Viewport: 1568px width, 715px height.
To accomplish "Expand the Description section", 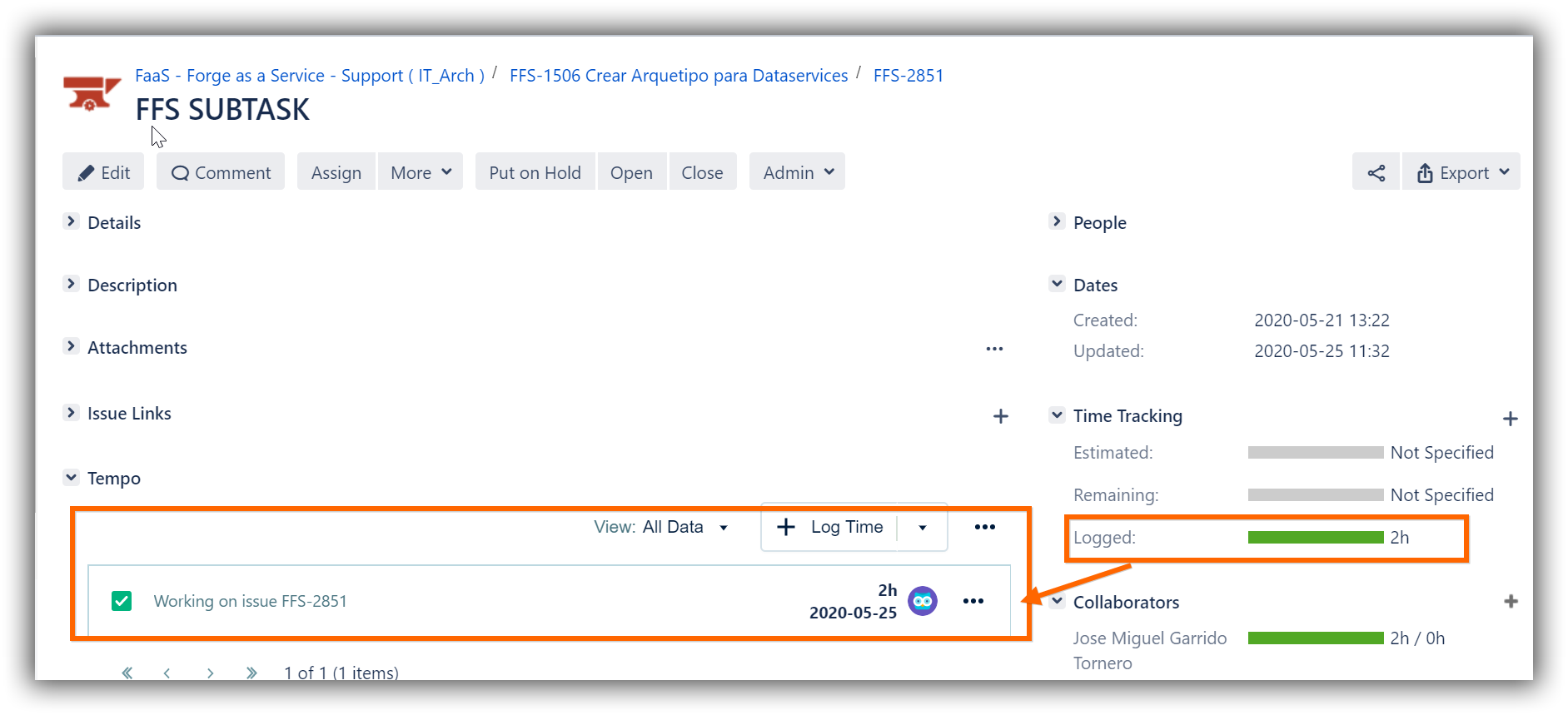I will [72, 284].
